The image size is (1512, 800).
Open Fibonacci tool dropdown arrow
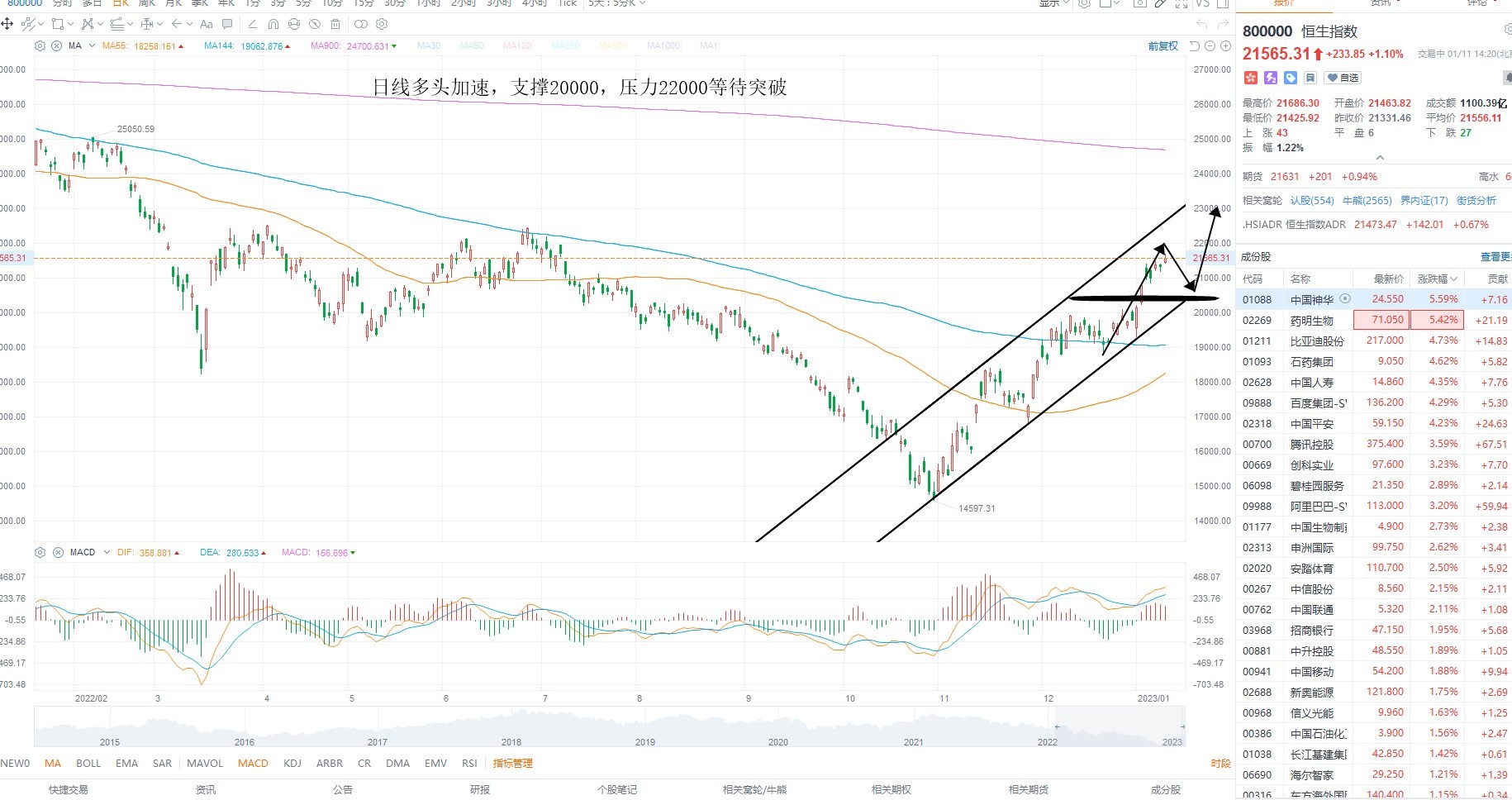pos(130,24)
